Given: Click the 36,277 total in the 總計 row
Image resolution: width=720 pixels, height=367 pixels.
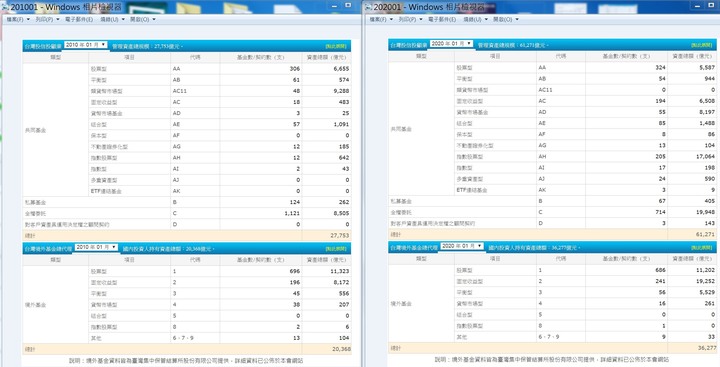Looking at the screenshot, I should pos(706,349).
